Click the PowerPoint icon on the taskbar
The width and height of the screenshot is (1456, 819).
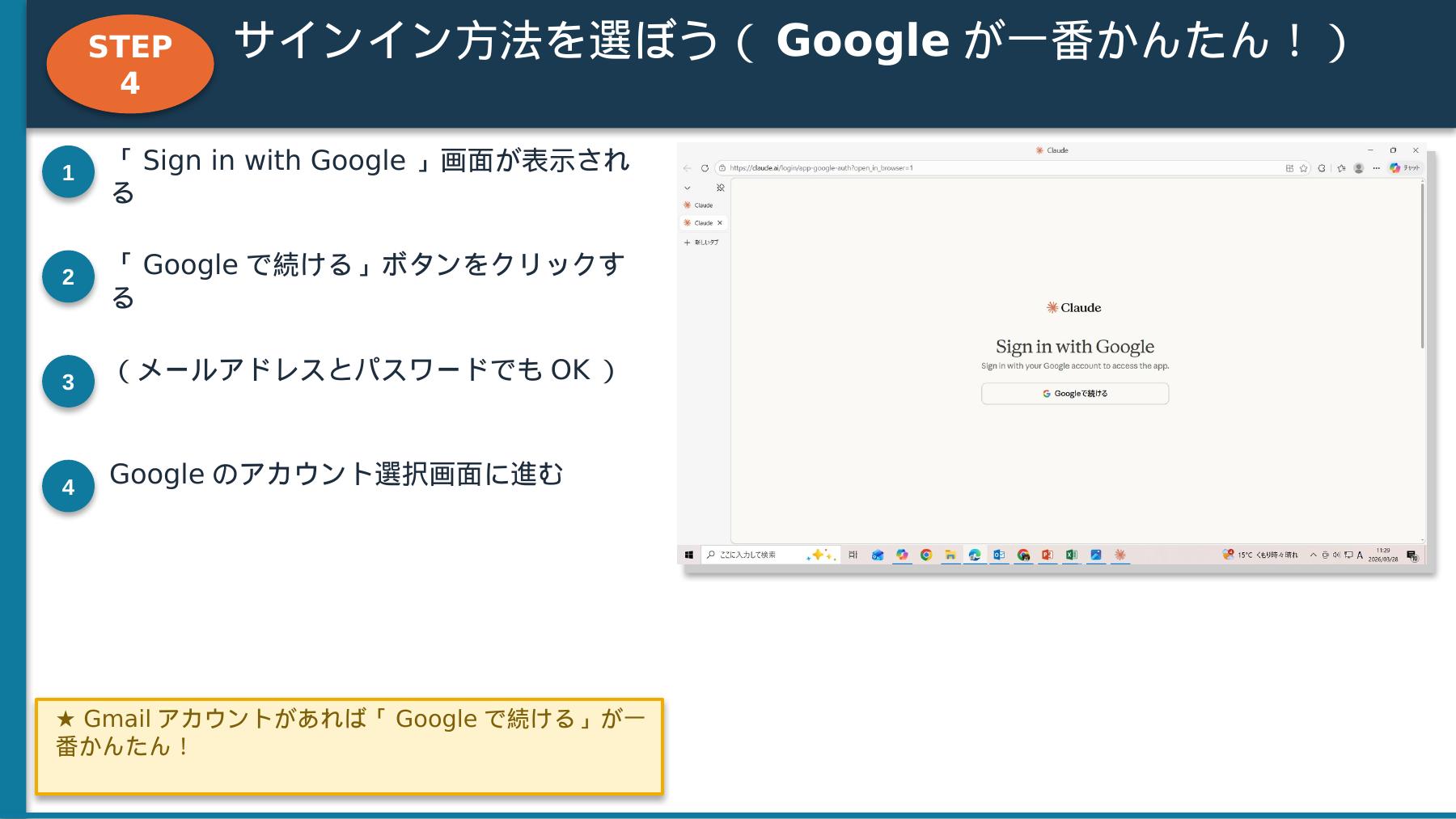point(1047,554)
